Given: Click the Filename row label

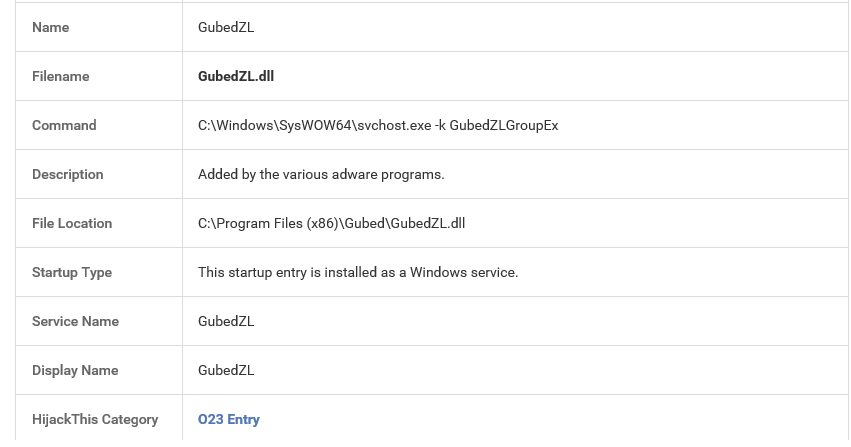Looking at the screenshot, I should (x=60, y=76).
